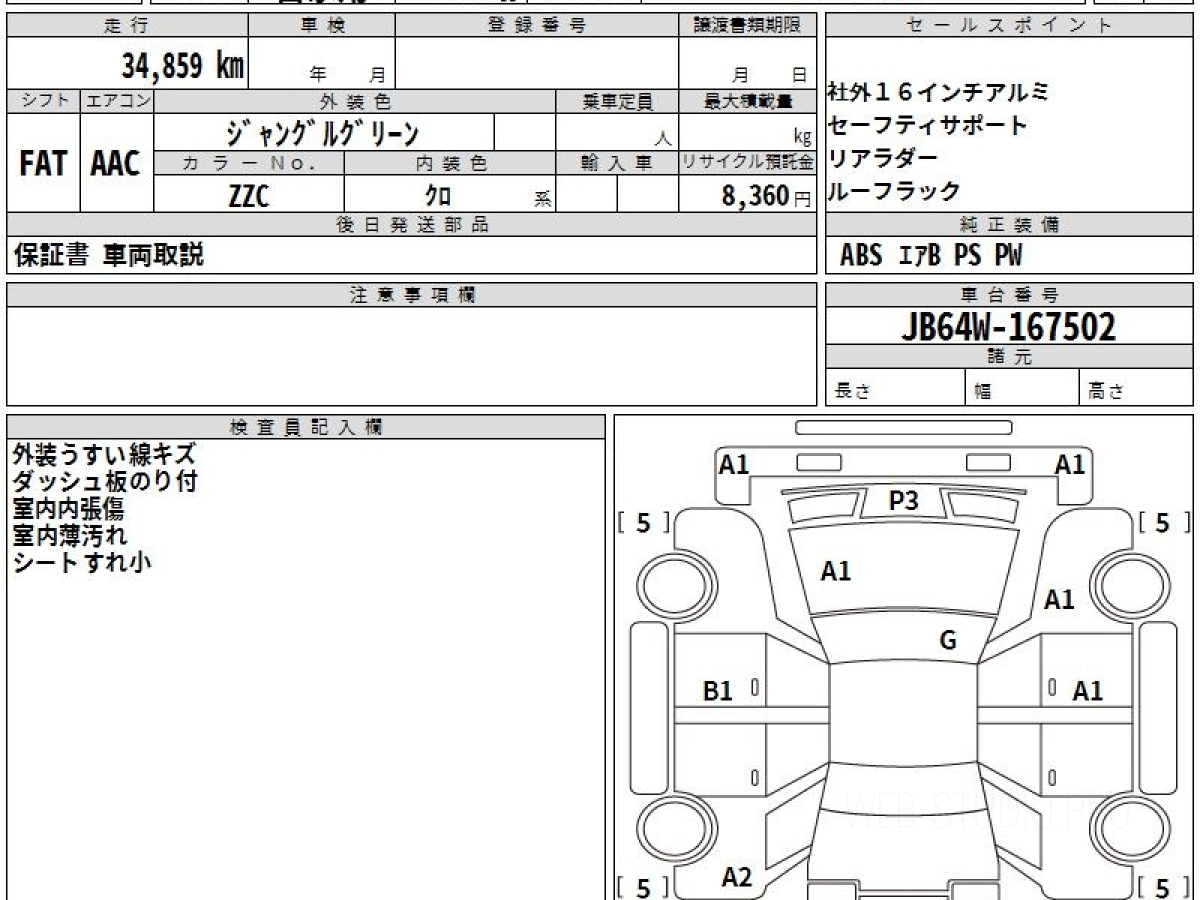Select the セーフティサポート line
Screen dimensions: 1200x900
(927, 126)
